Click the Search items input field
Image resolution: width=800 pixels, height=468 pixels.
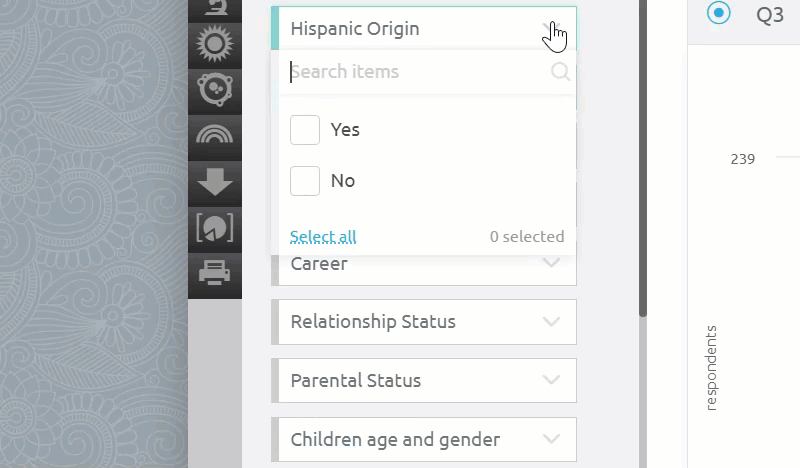click(x=418, y=72)
